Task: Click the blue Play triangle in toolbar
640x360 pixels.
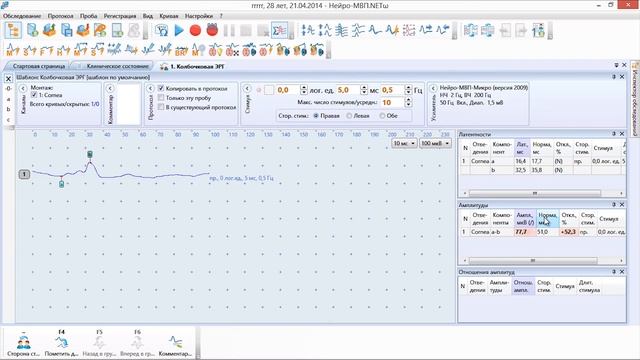Action: pyautogui.click(x=179, y=31)
